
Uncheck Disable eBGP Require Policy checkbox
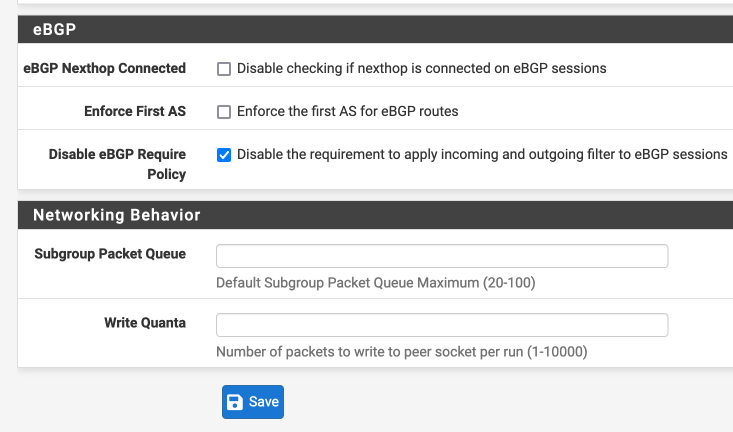tap(224, 155)
